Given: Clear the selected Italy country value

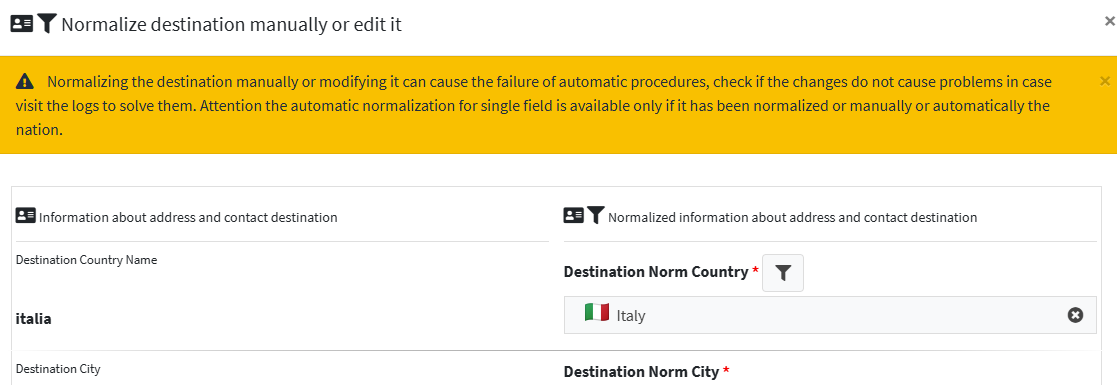Looking at the screenshot, I should (1075, 314).
